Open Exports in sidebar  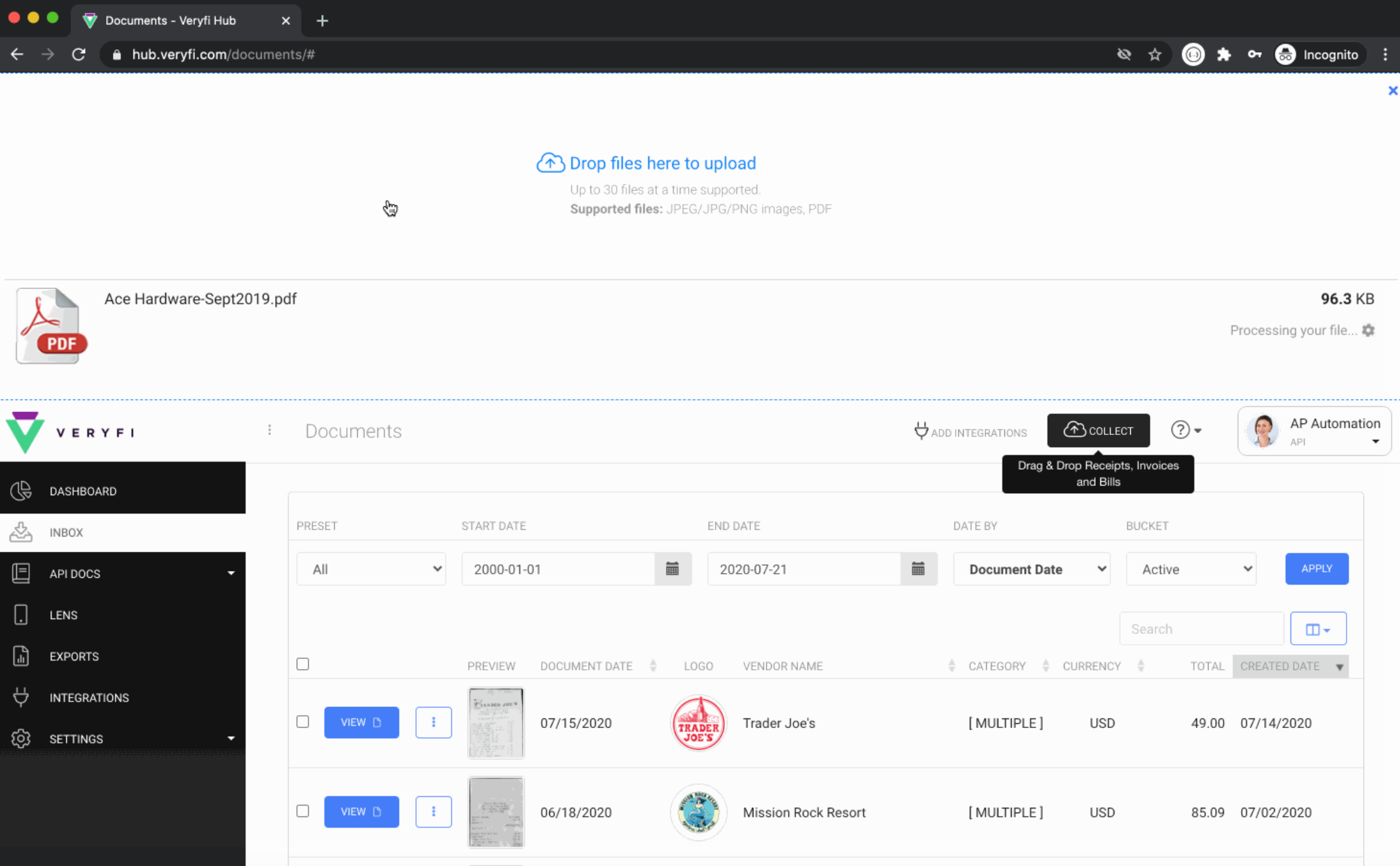point(122,656)
